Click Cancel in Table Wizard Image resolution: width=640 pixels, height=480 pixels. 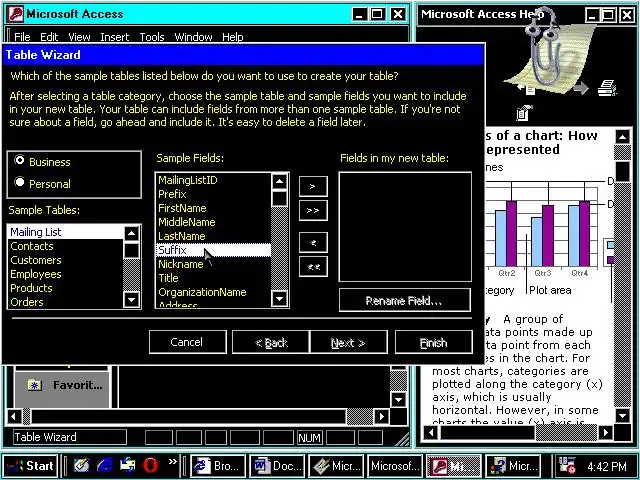point(188,342)
